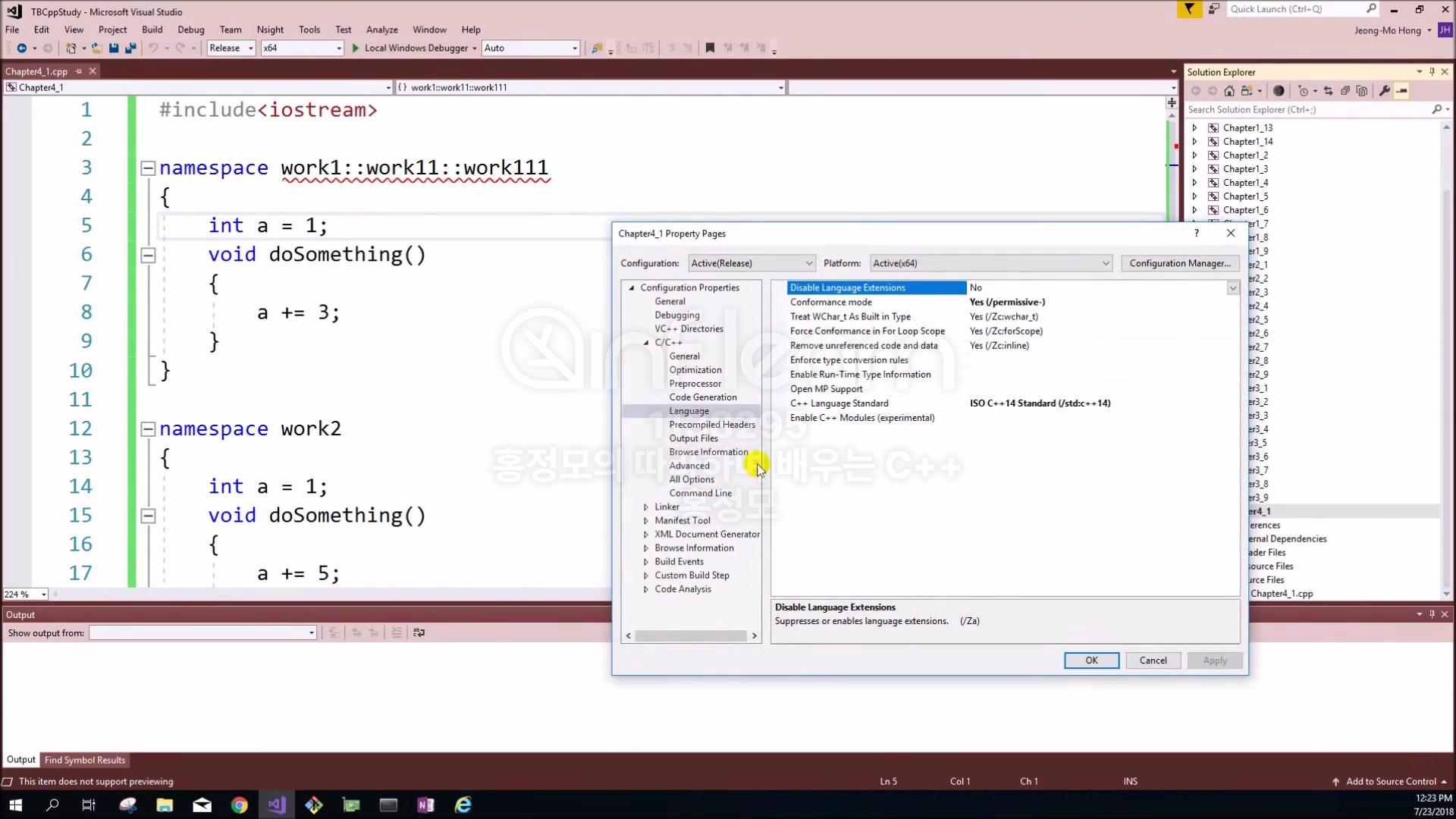Start Local Windows Debugger with the green play icon
The width and height of the screenshot is (1456, 819).
pos(355,48)
